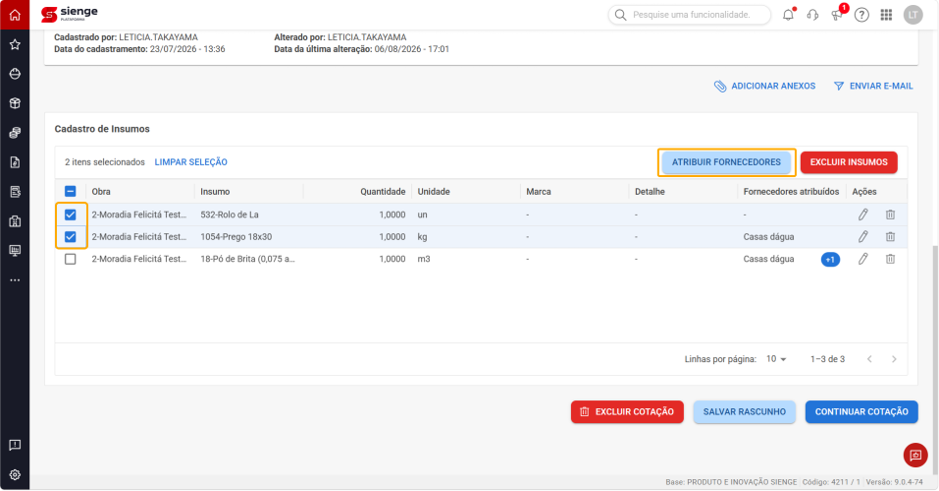939x491 pixels.
Task: Focus the Pesquise uma funcionalidade search field
Action: click(x=689, y=15)
